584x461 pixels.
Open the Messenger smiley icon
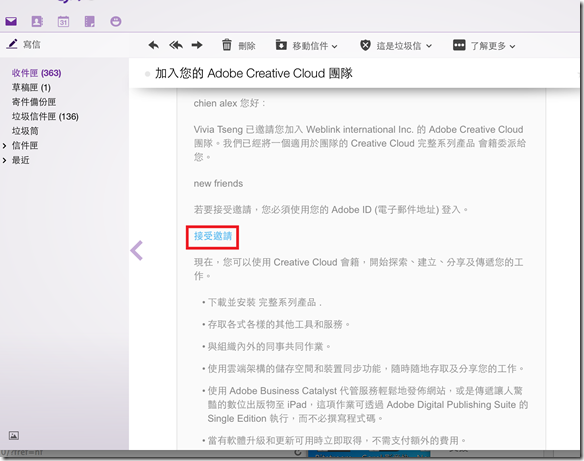point(115,21)
